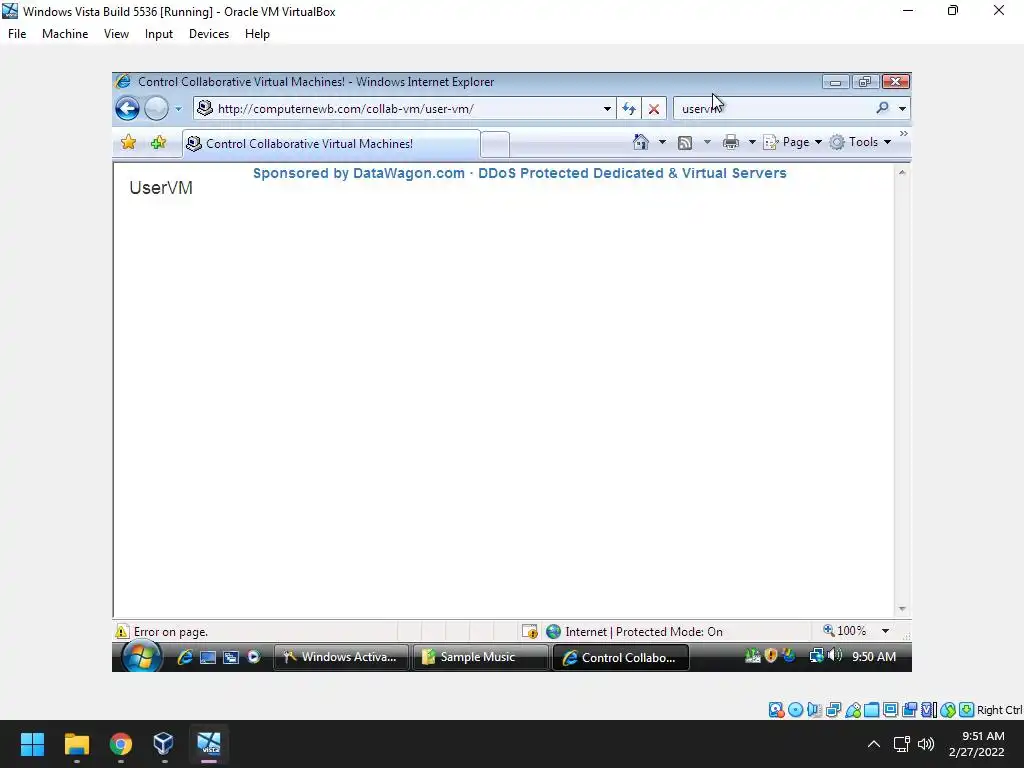Click the Refresh page button
The width and height of the screenshot is (1024, 768).
coord(629,108)
